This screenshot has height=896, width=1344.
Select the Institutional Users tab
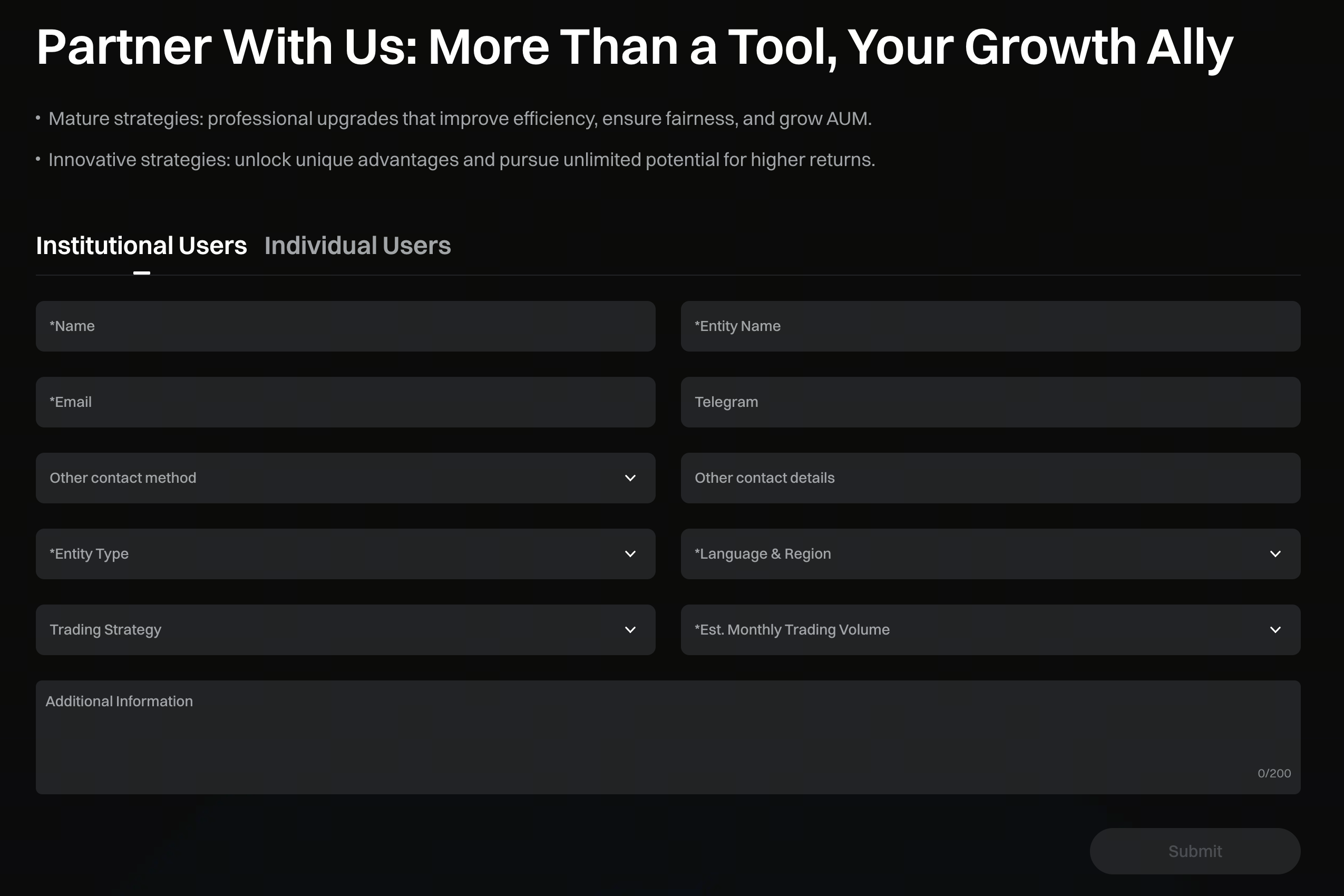(x=141, y=246)
